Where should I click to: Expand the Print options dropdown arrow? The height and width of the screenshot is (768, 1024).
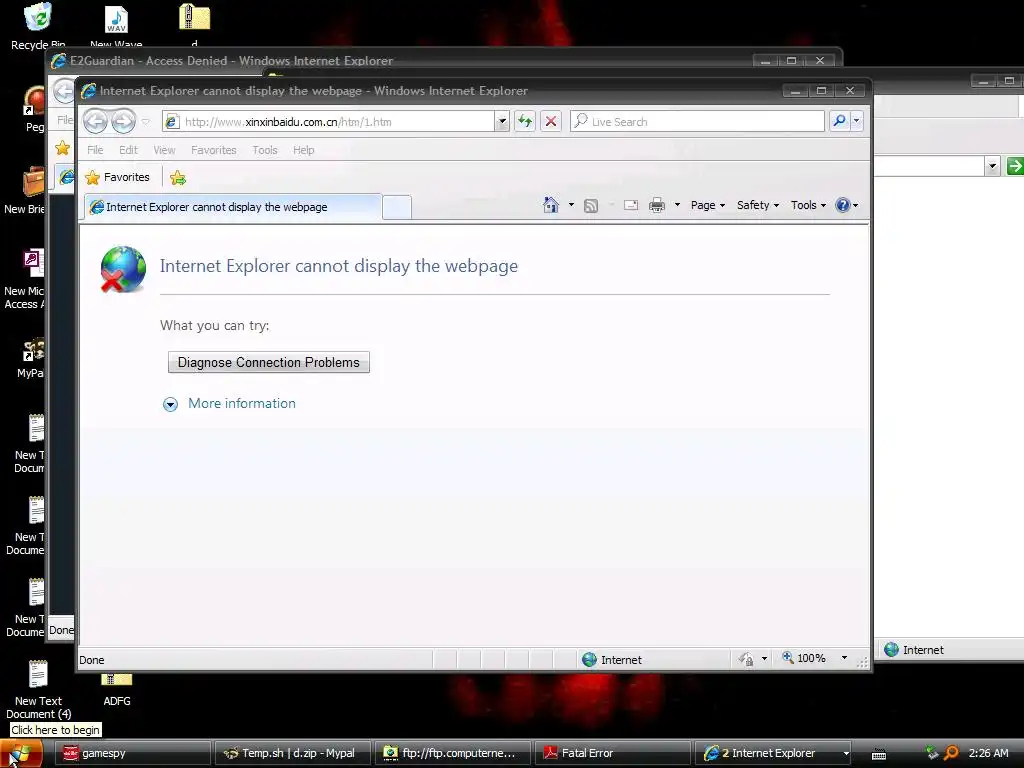[677, 205]
